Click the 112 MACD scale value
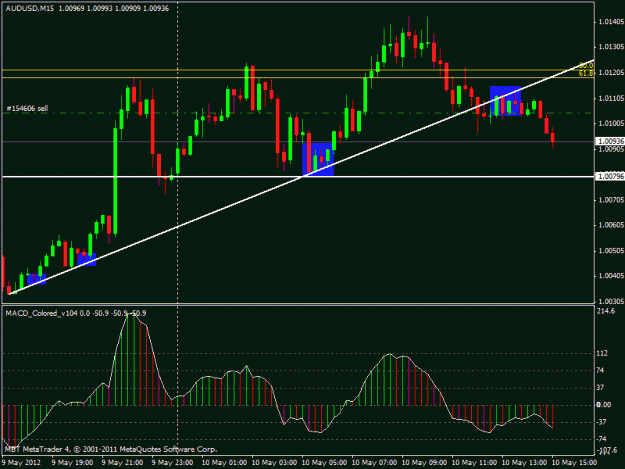This screenshot has height=469, width=625. [x=602, y=353]
